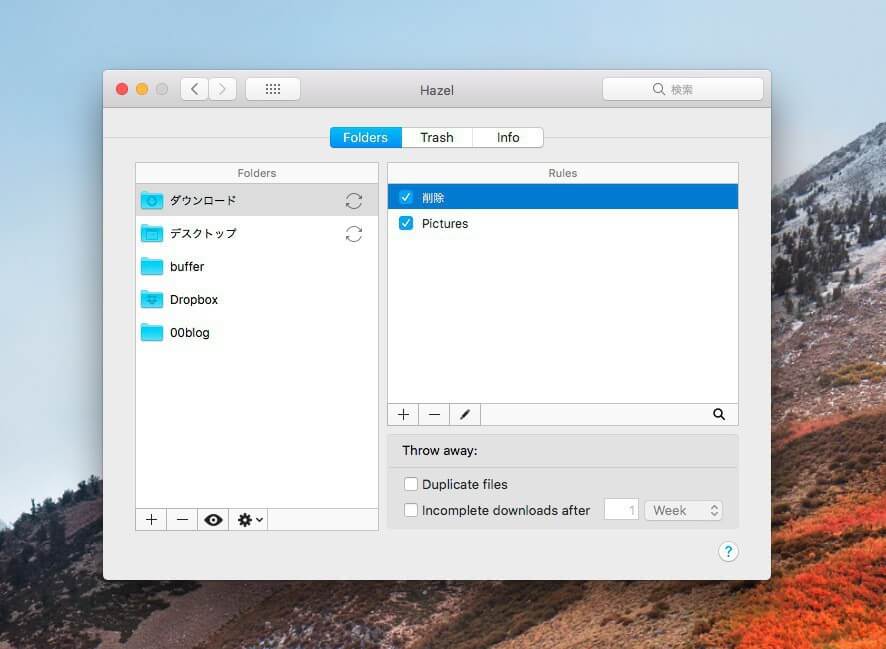The width and height of the screenshot is (886, 649).
Task: Uncheck the 削除 rule checkbox
Action: [x=406, y=197]
